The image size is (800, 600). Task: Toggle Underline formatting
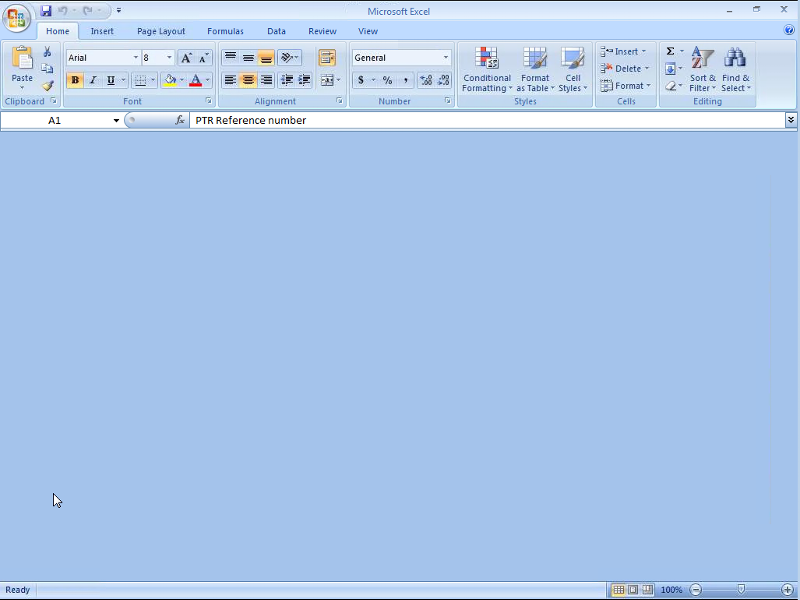point(111,80)
